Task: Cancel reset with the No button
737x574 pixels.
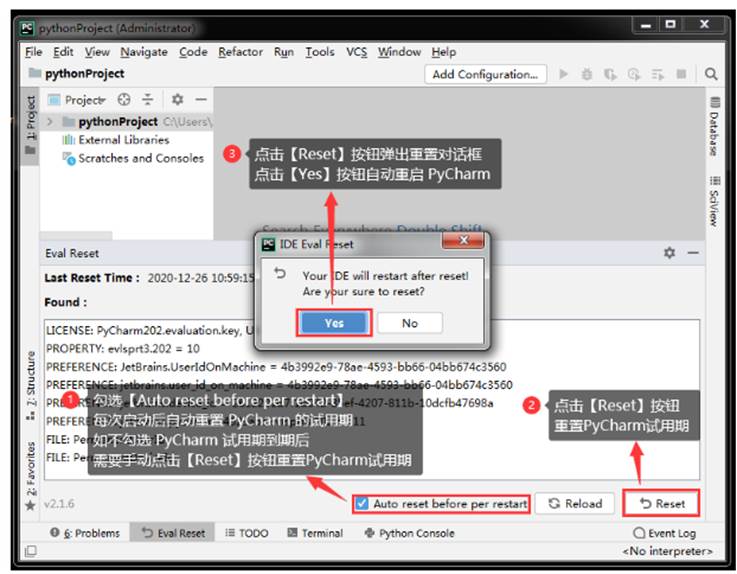Action: click(409, 323)
